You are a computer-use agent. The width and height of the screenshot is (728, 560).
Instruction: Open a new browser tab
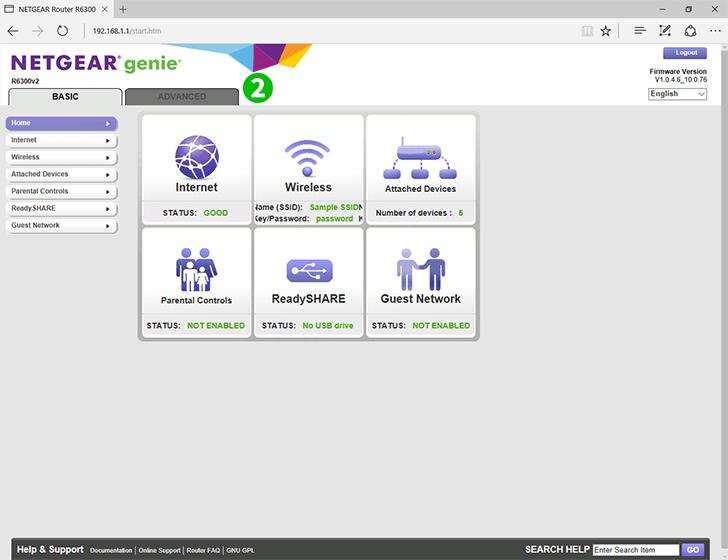(123, 9)
